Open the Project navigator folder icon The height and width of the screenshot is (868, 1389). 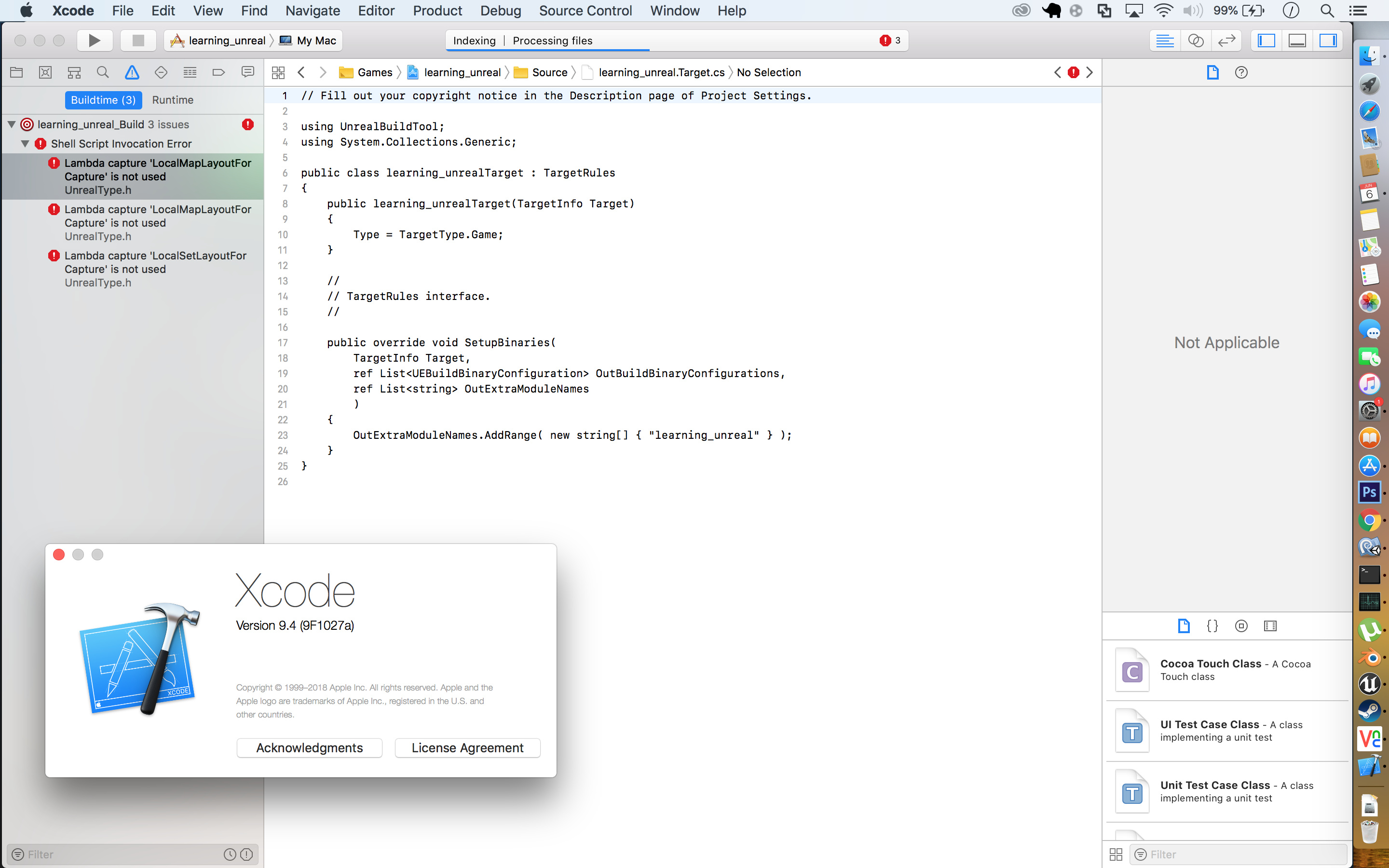tap(16, 72)
